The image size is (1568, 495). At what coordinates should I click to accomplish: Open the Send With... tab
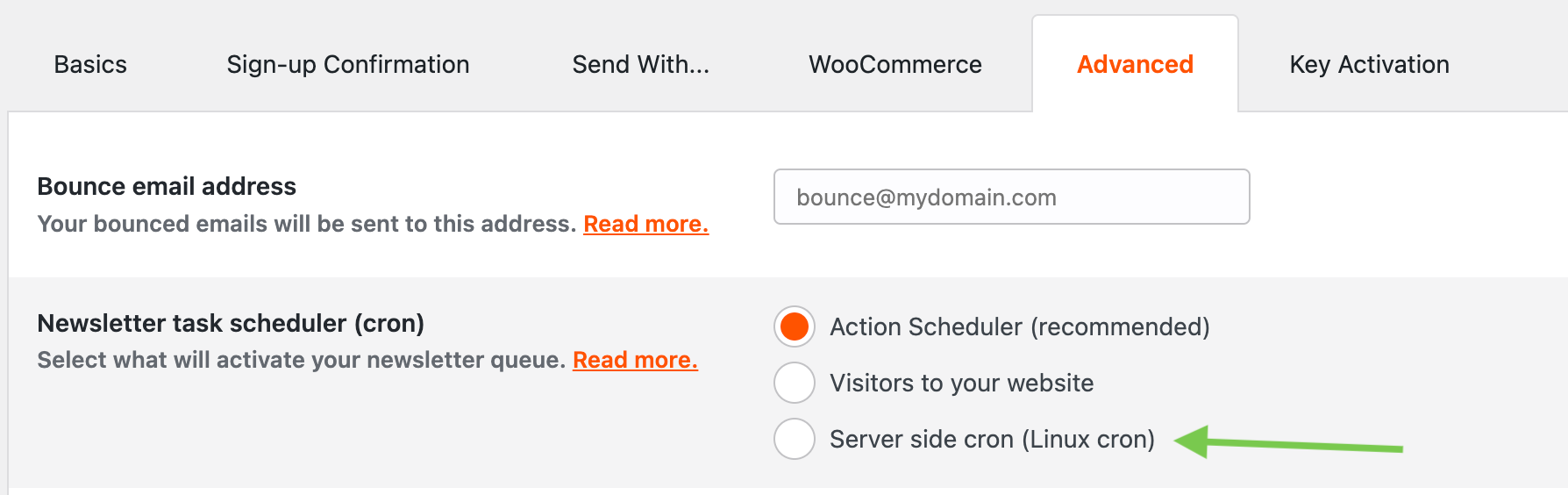point(640,64)
